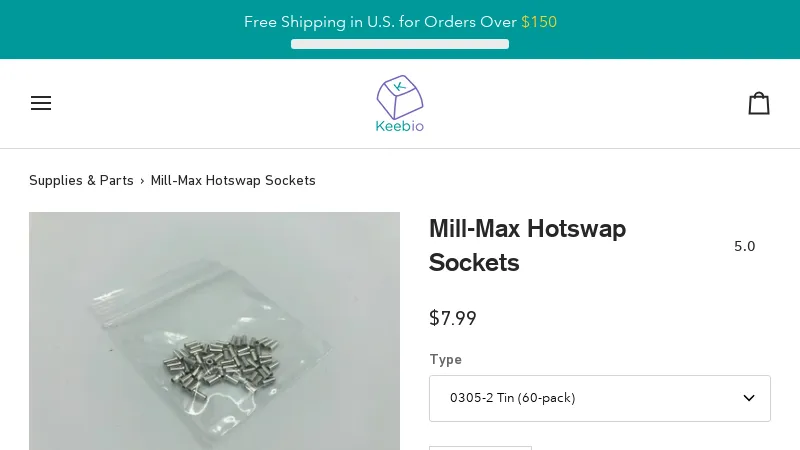Click the Keebio keycap logo

[399, 97]
